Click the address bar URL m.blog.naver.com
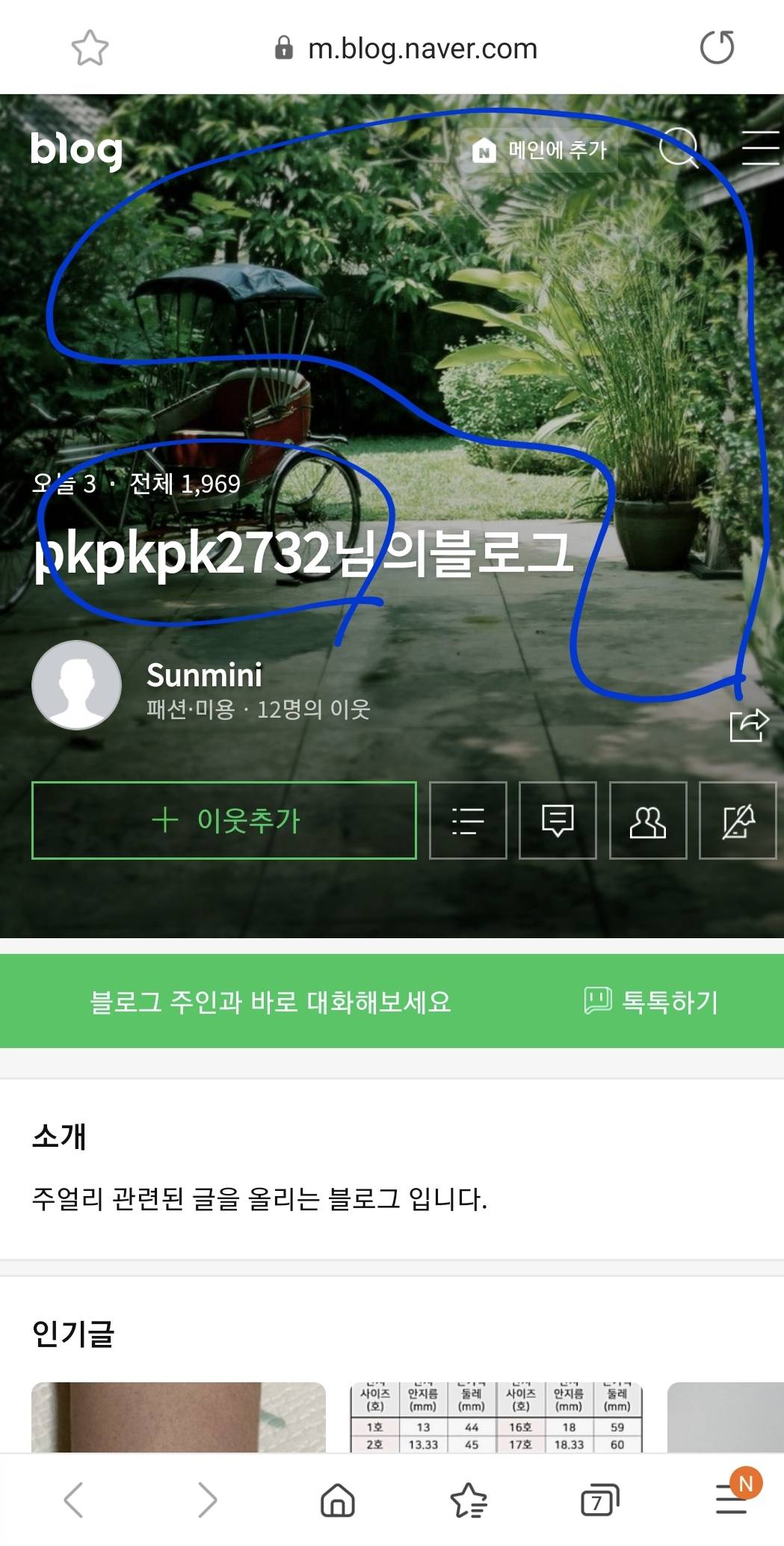Screen dimensions: 784x1546 click(423, 49)
